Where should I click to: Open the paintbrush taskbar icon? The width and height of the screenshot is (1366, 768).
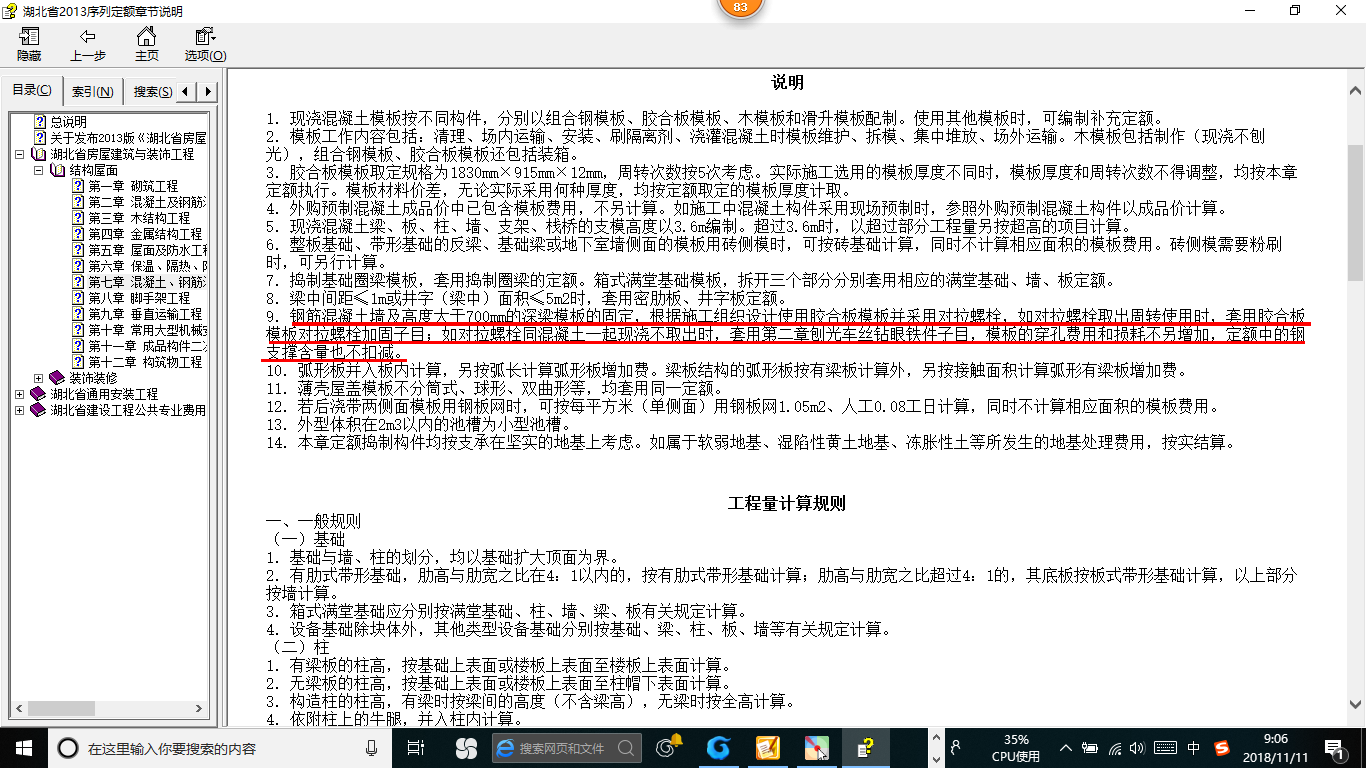817,747
